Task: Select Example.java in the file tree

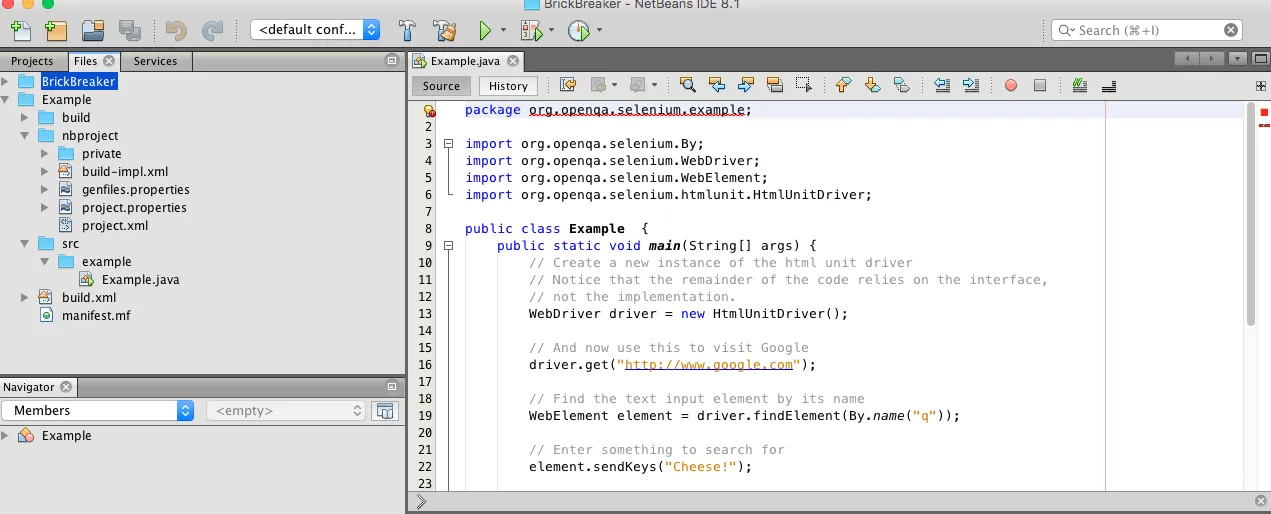Action: click(x=140, y=279)
